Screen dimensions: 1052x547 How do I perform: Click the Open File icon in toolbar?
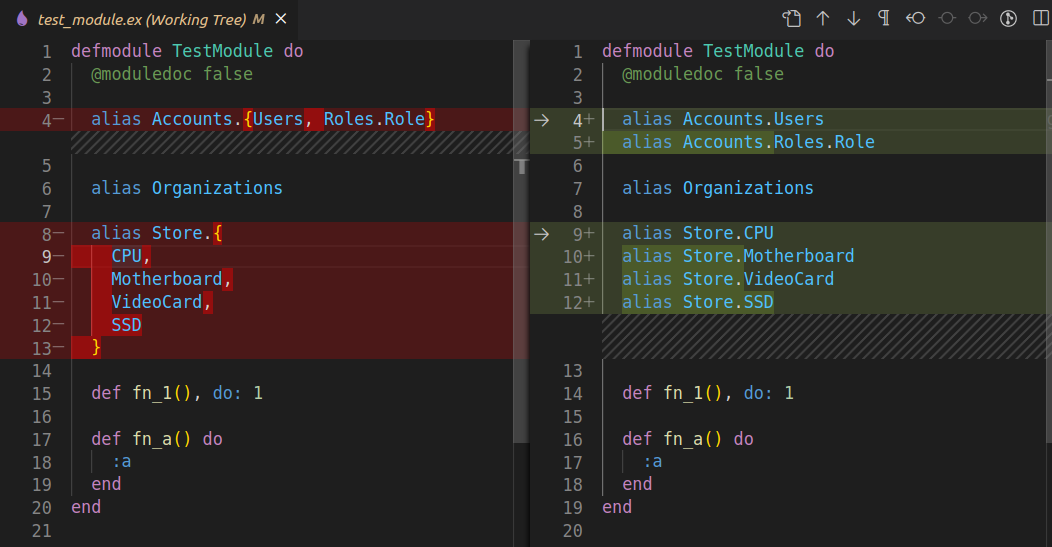coord(792,18)
